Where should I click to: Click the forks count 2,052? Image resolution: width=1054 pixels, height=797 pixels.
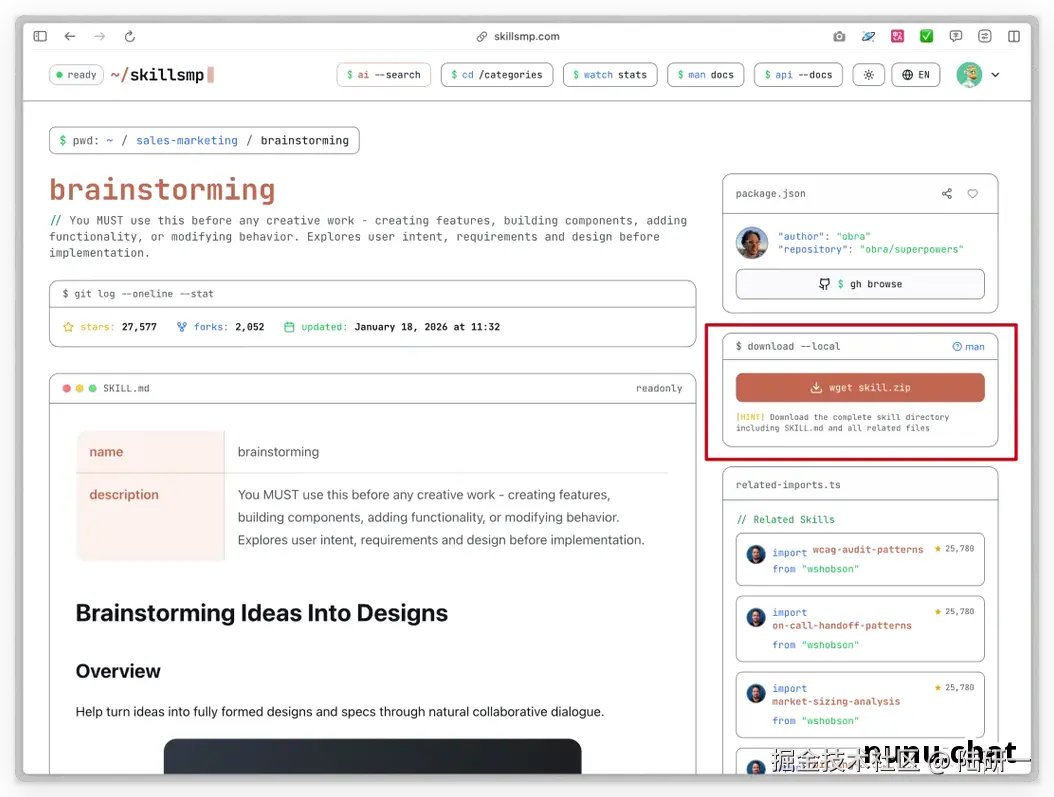click(249, 327)
